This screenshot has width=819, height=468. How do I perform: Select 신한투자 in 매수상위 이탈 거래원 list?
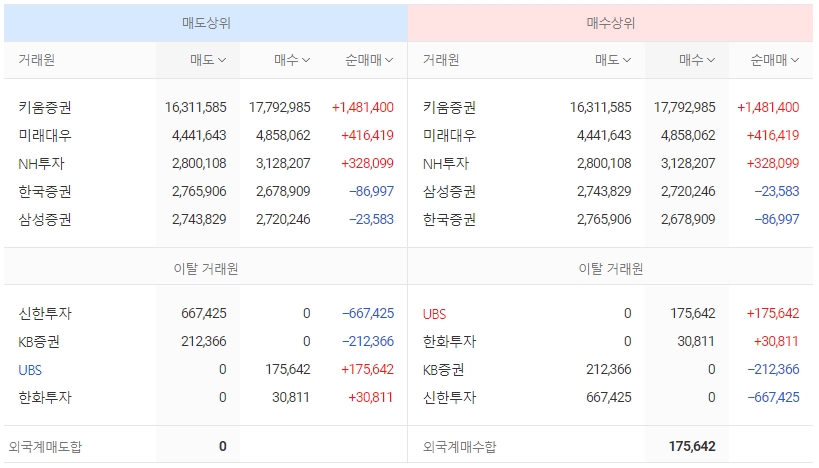(449, 397)
